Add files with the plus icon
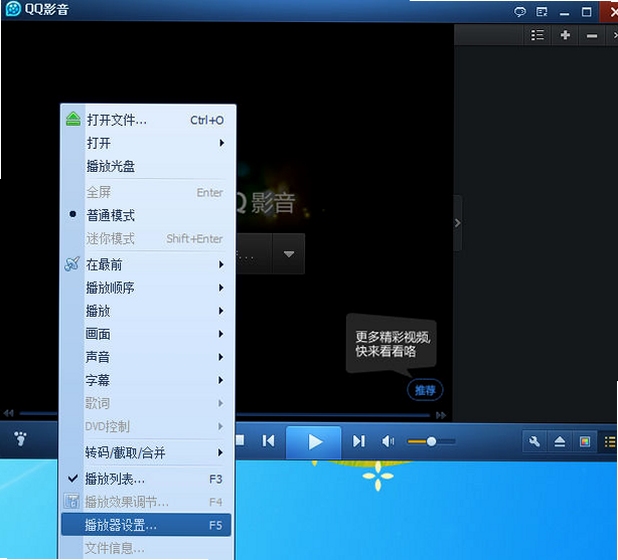Viewport: 618px width, 560px height. point(565,35)
